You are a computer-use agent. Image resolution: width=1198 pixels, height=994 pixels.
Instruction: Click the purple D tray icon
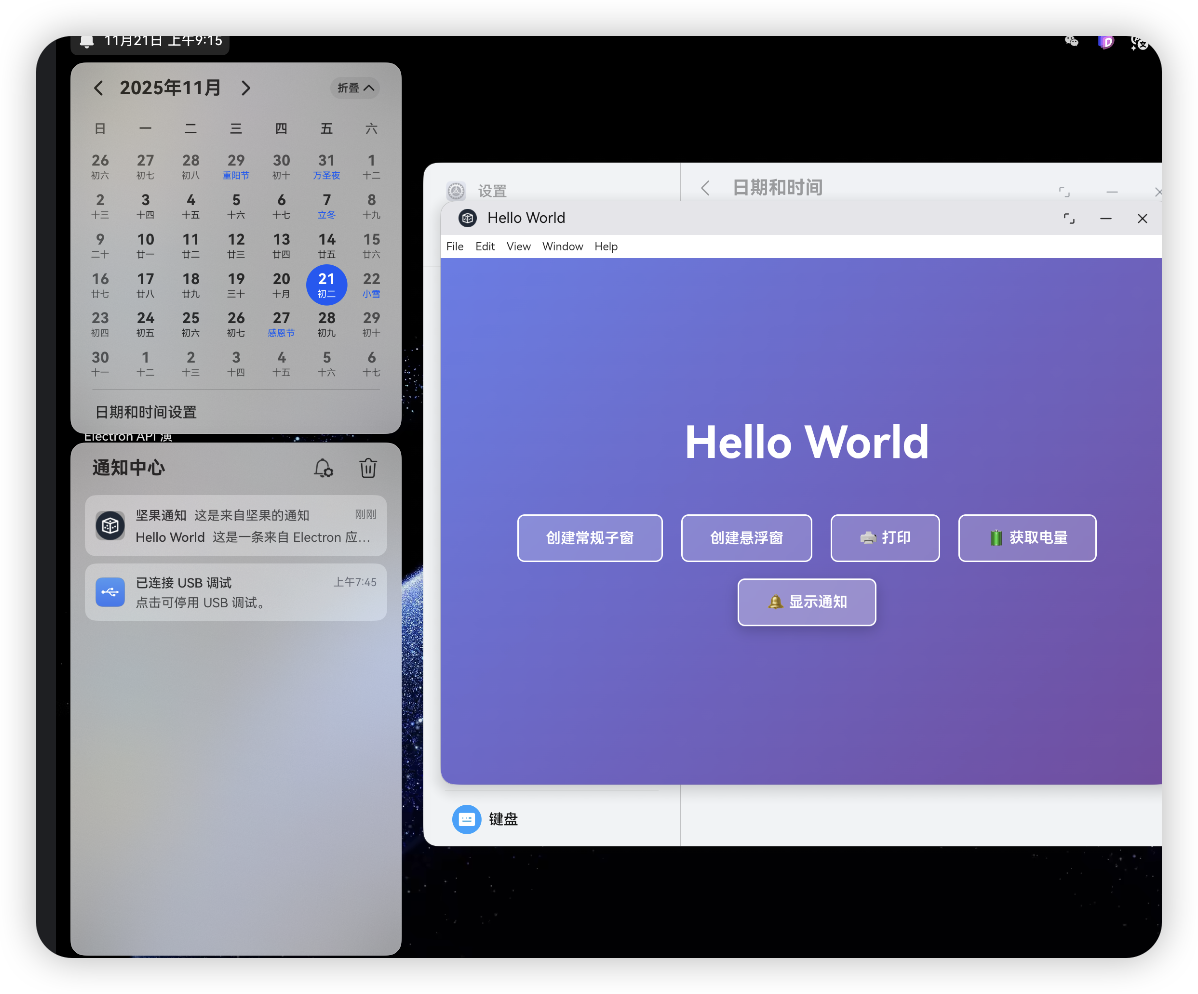click(1105, 42)
